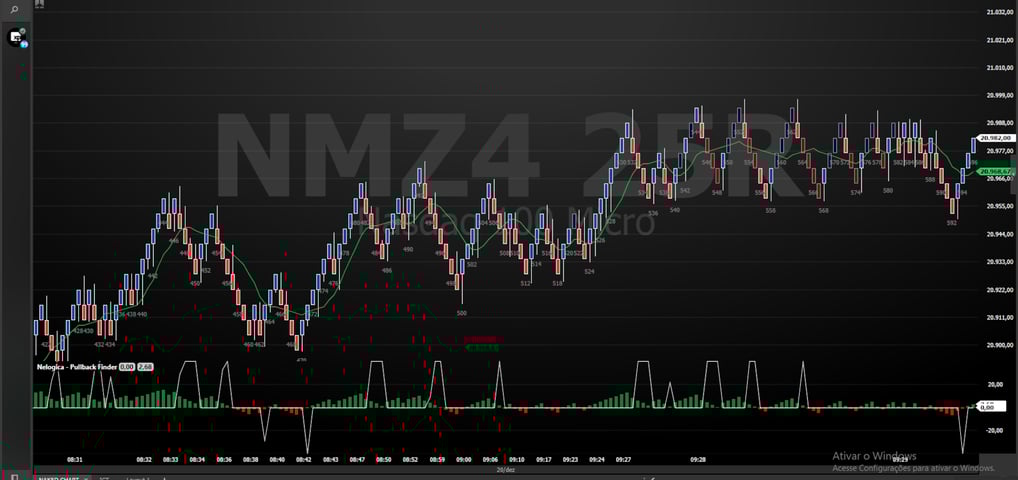
Task: Click the 09:24 time axis label
Action: [597, 459]
